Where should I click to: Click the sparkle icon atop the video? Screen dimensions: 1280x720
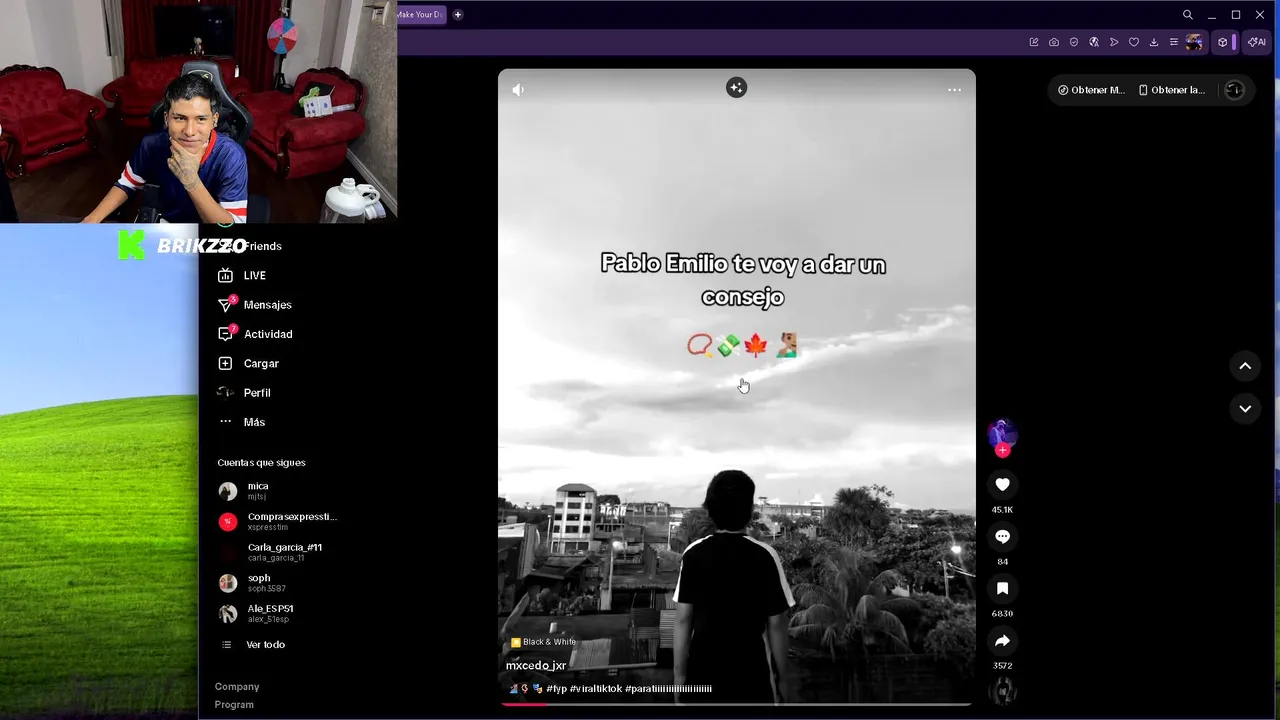[736, 88]
